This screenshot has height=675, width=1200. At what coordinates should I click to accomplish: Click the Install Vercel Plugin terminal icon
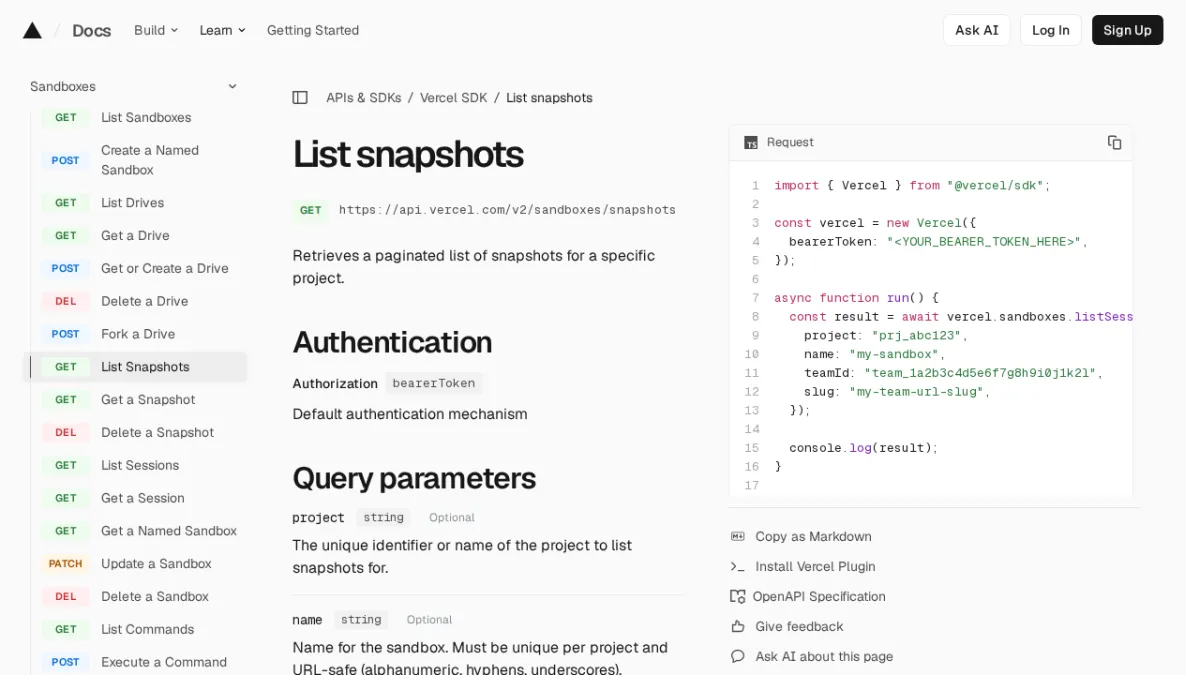pyautogui.click(x=738, y=567)
